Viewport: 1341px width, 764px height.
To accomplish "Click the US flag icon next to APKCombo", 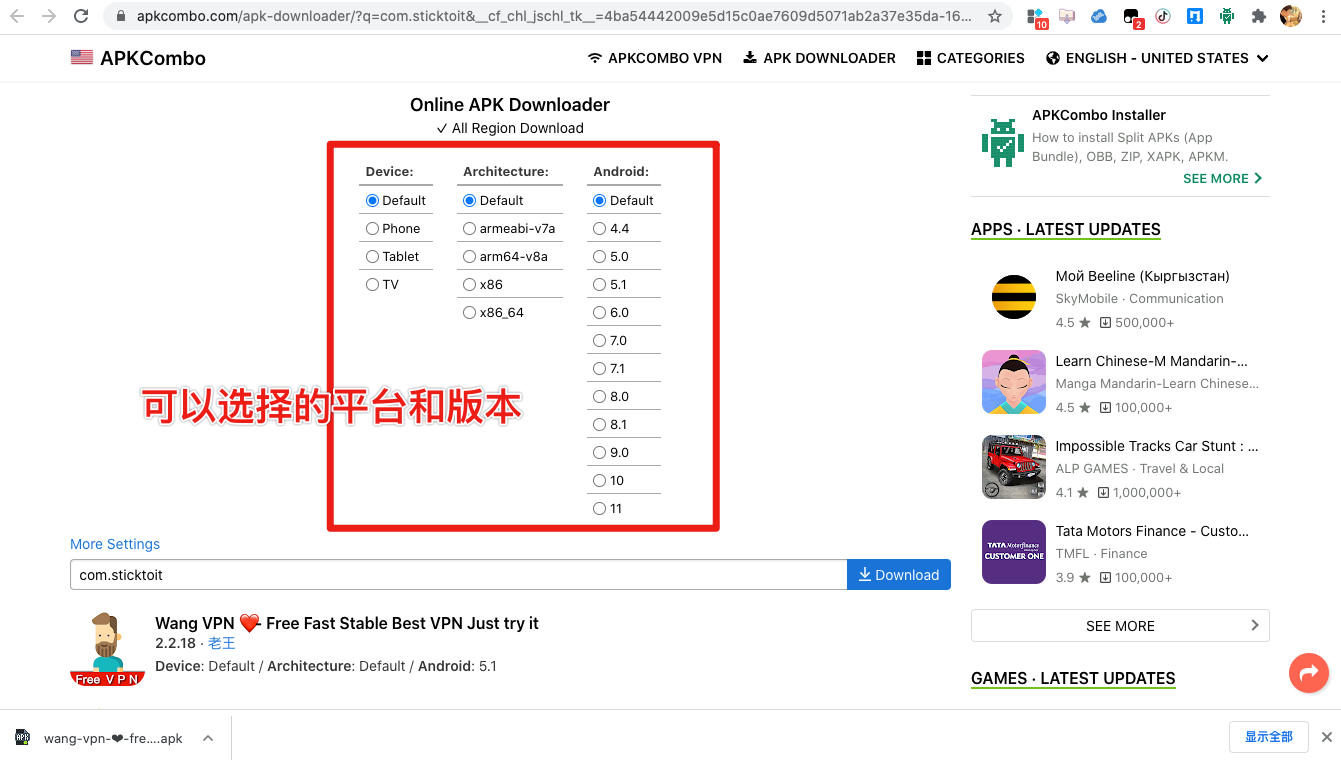I will (82, 58).
